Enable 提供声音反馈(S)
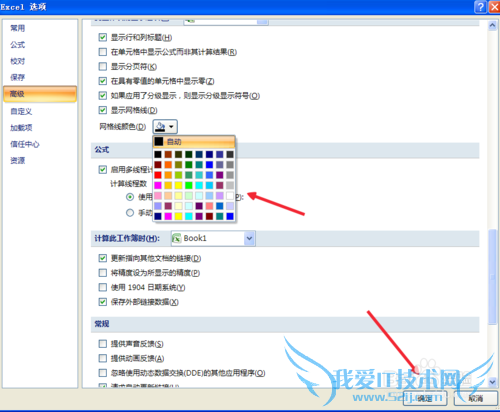The width and height of the screenshot is (500, 412). (103, 344)
